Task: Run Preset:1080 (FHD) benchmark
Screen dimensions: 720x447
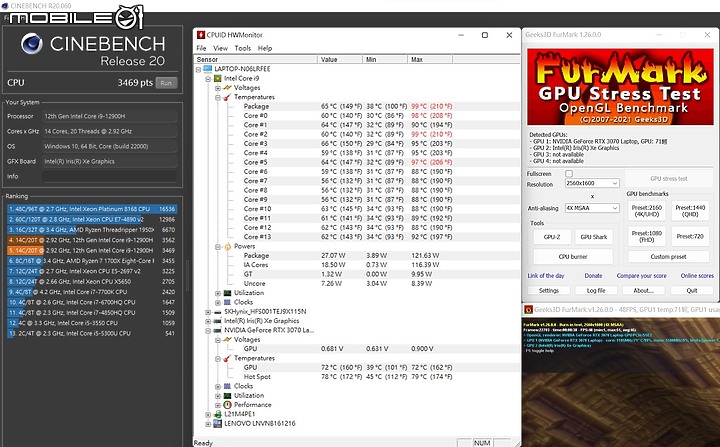Action: click(647, 237)
